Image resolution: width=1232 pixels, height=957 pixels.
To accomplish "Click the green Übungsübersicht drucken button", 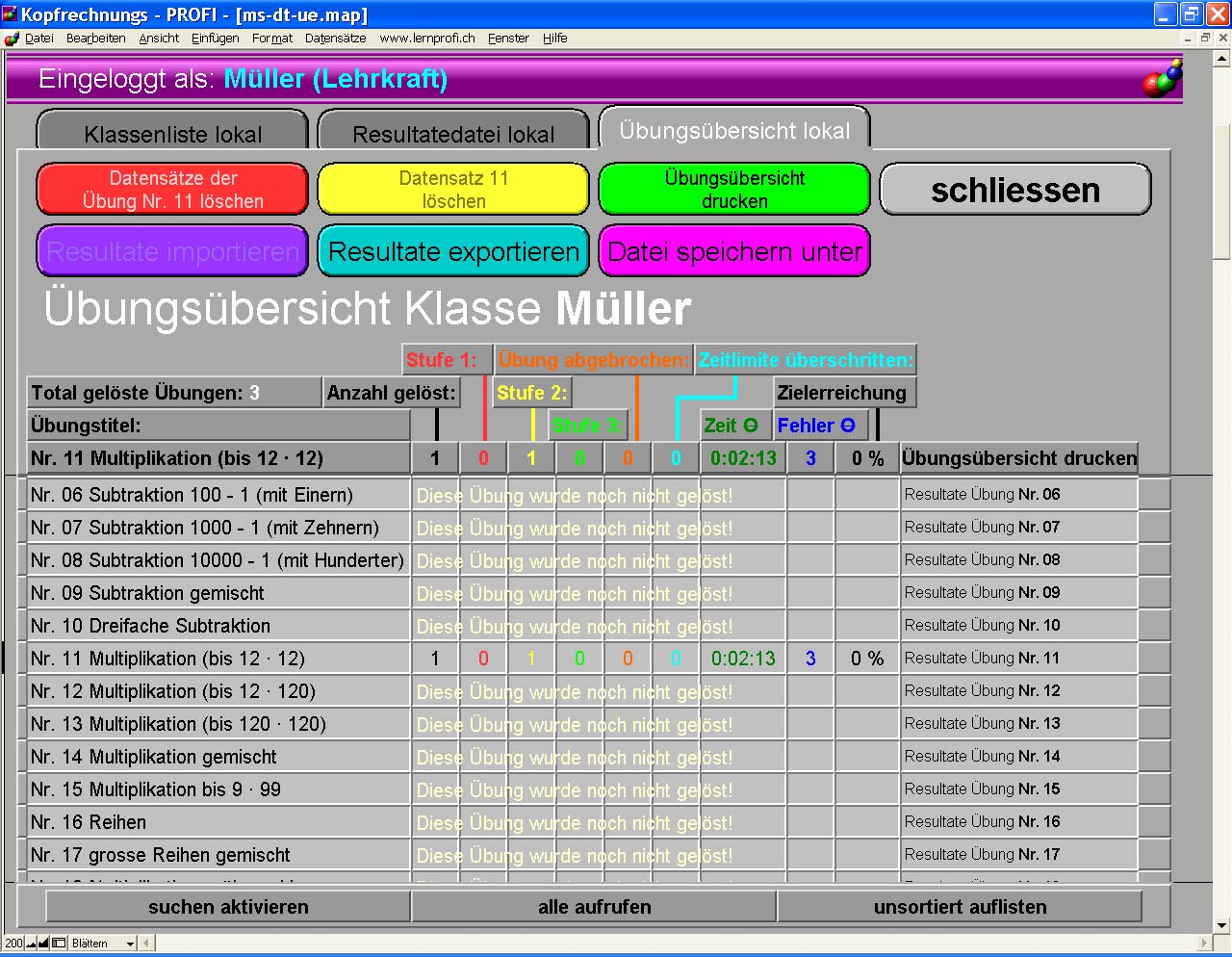I will point(734,189).
